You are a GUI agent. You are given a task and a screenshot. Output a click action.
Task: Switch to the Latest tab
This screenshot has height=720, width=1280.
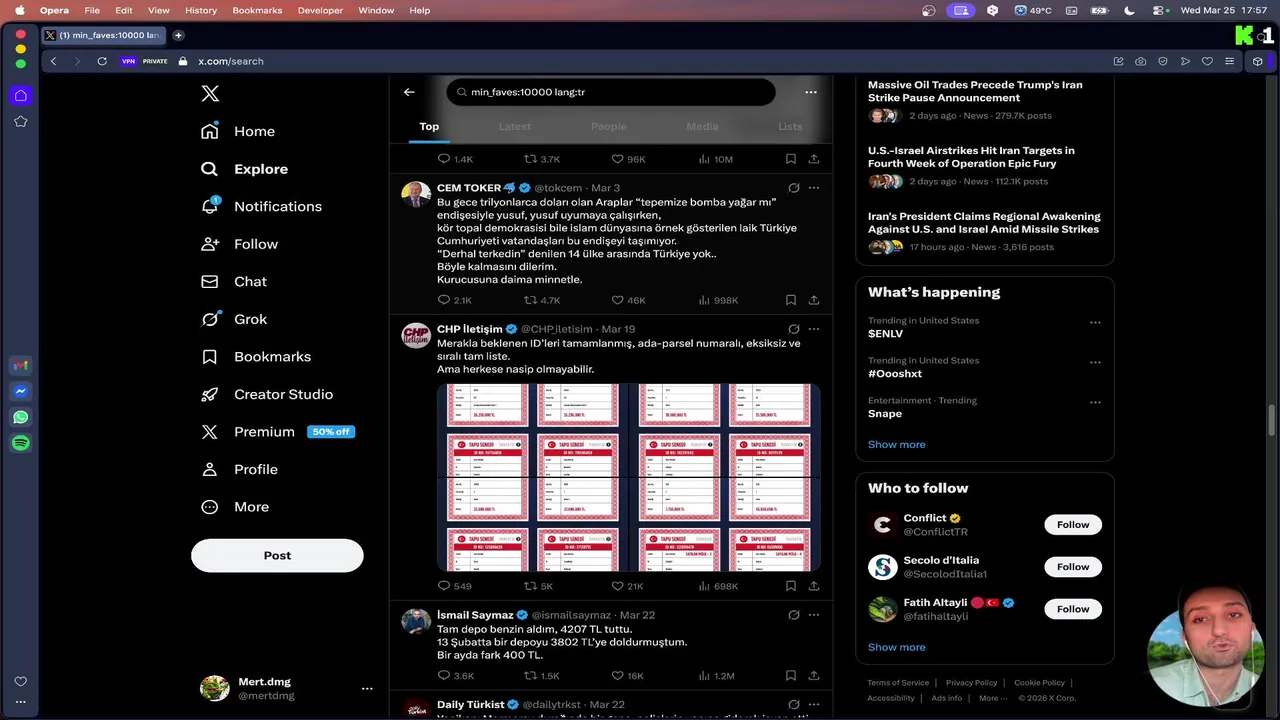click(x=515, y=126)
